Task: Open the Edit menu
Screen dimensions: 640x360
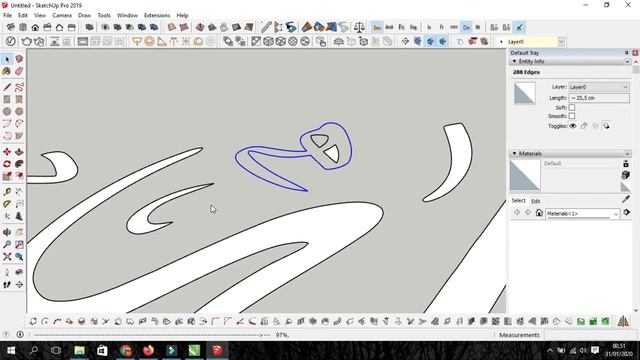Action: (x=23, y=15)
